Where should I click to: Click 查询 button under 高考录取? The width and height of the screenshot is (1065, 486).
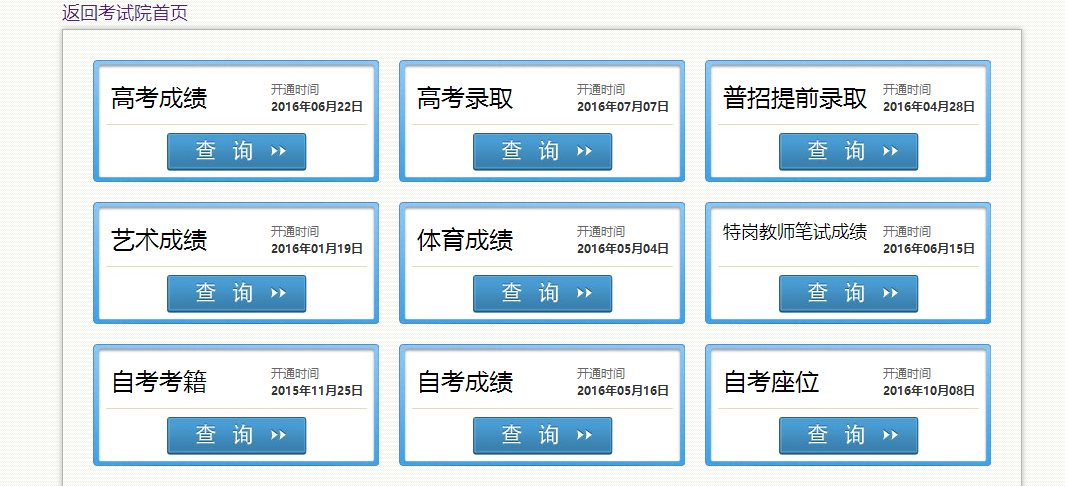(x=543, y=151)
